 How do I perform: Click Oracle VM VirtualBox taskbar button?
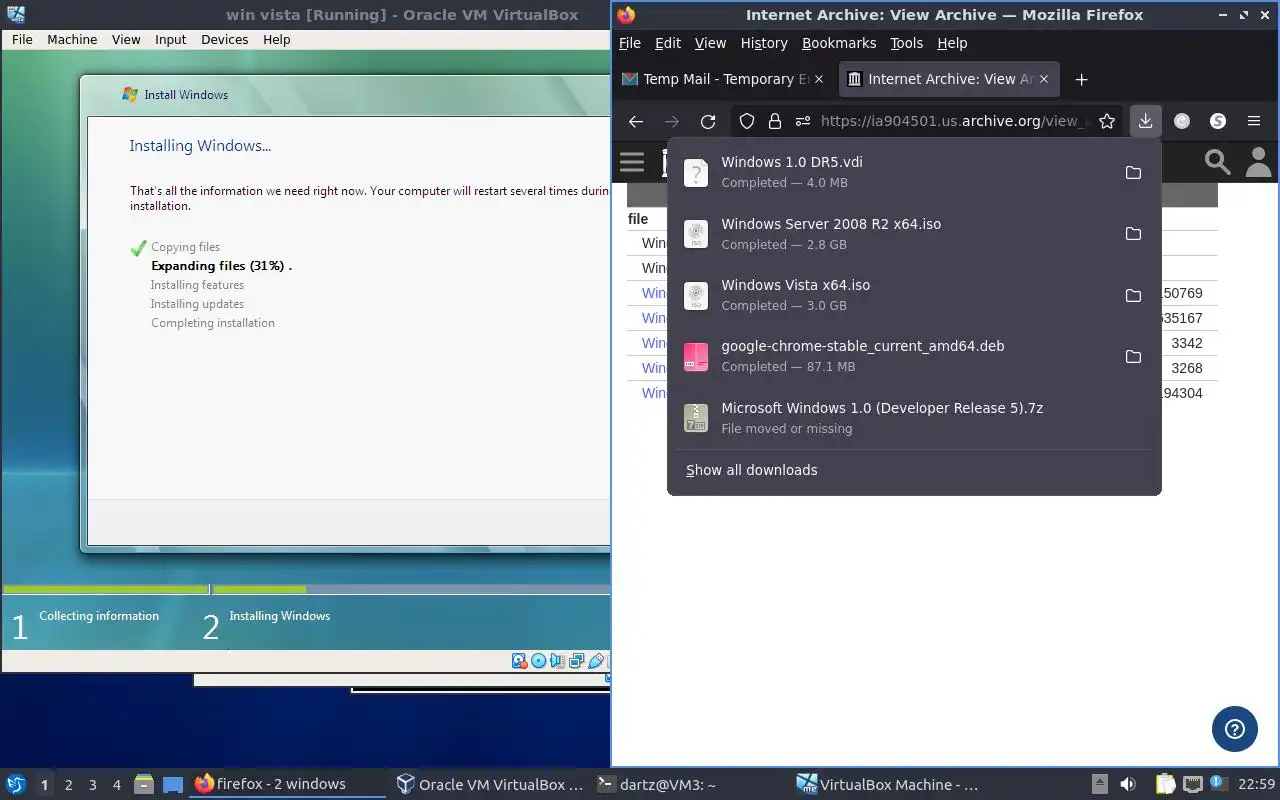point(489,784)
